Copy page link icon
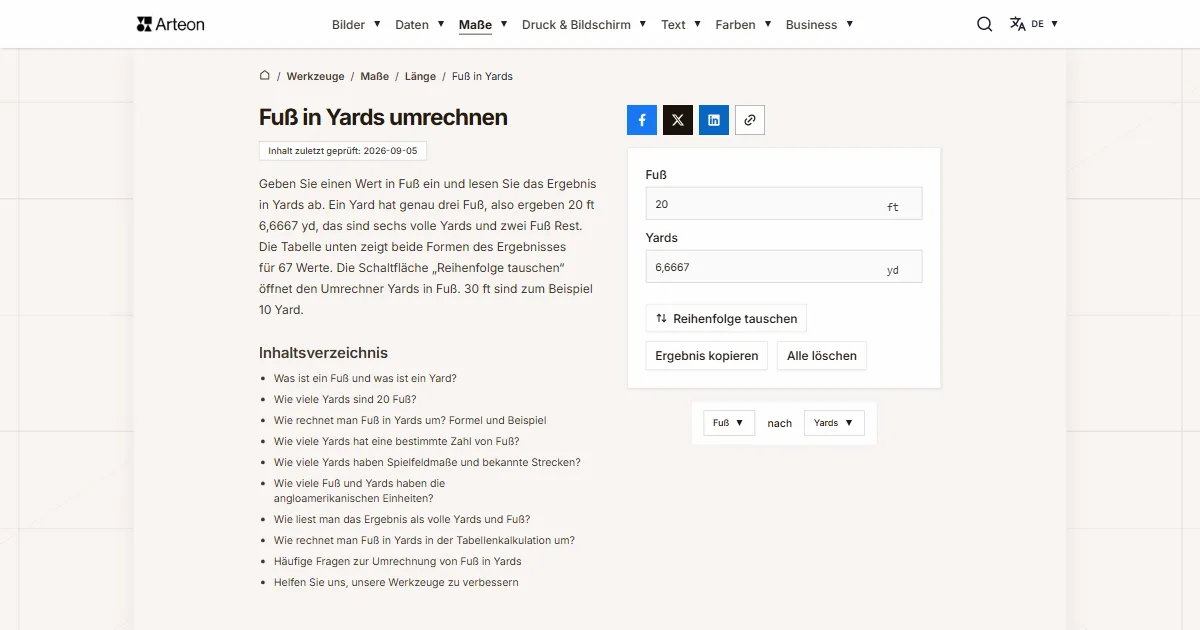1200x630 pixels. pos(750,120)
